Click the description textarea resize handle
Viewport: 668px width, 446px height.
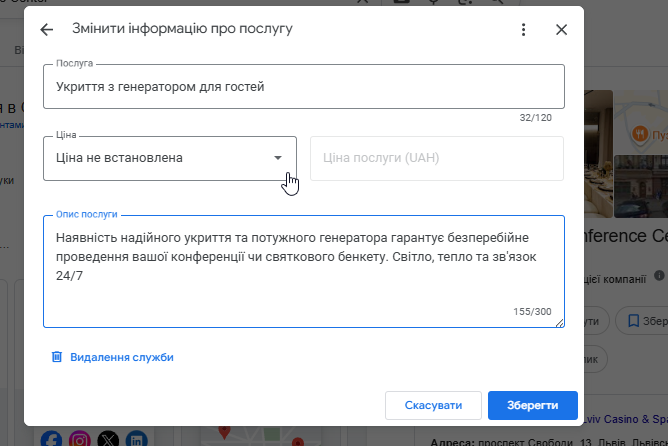point(559,323)
